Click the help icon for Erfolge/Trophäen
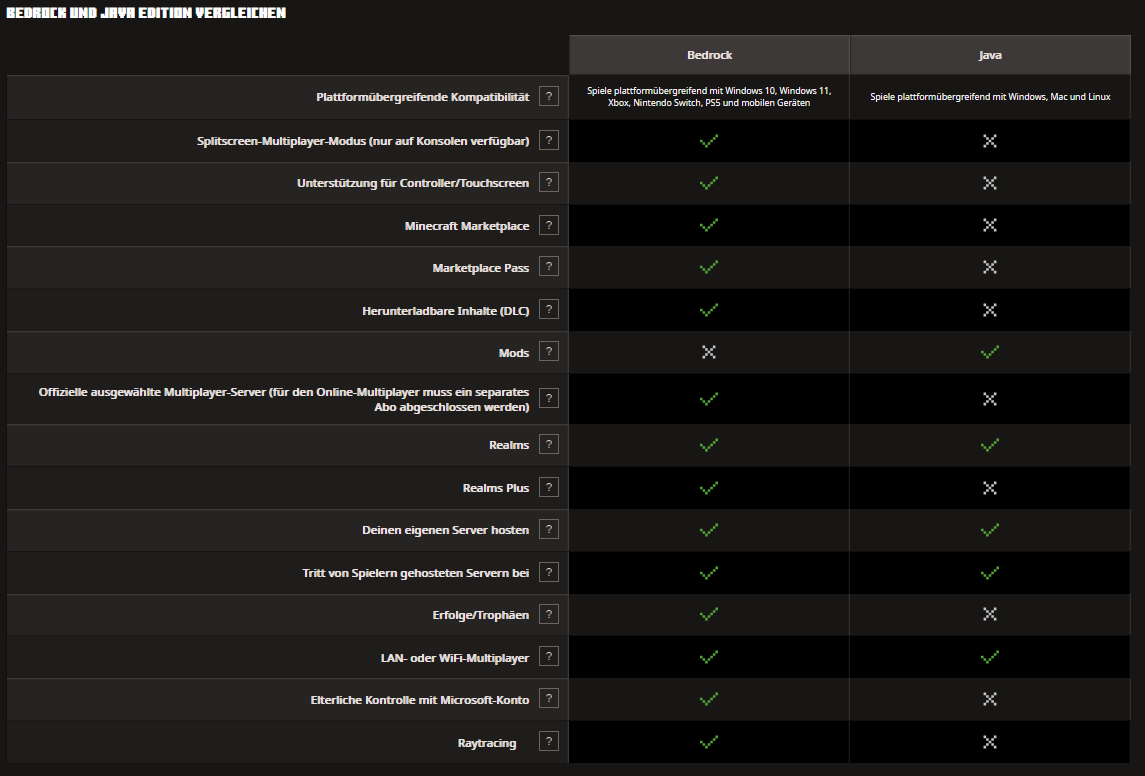This screenshot has width=1145, height=776. coord(548,614)
